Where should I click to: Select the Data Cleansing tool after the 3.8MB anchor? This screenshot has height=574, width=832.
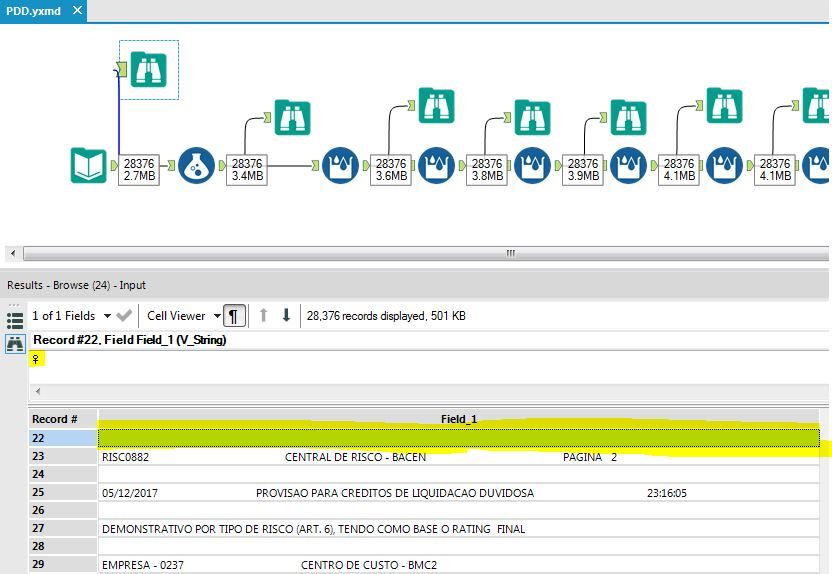pyautogui.click(x=532, y=166)
